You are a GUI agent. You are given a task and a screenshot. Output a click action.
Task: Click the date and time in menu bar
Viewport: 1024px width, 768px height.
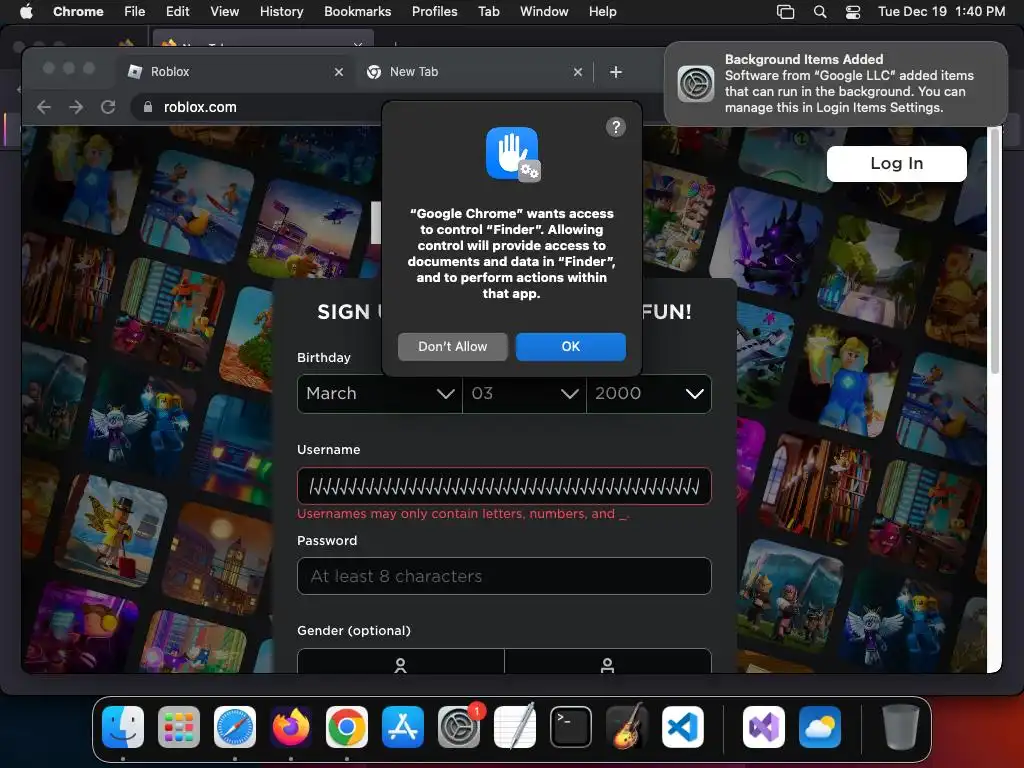click(x=941, y=12)
